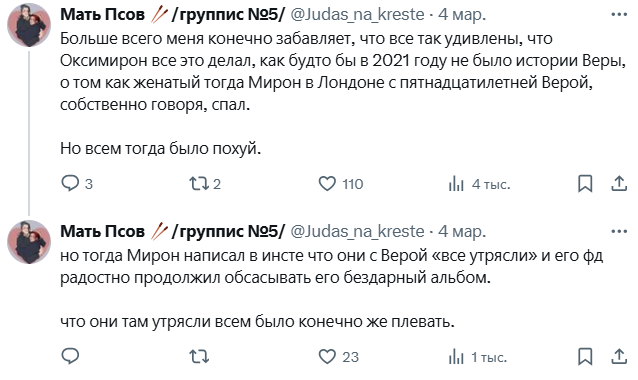Open second tweet's author avatar
This screenshot has height=380, width=638.
(29, 242)
